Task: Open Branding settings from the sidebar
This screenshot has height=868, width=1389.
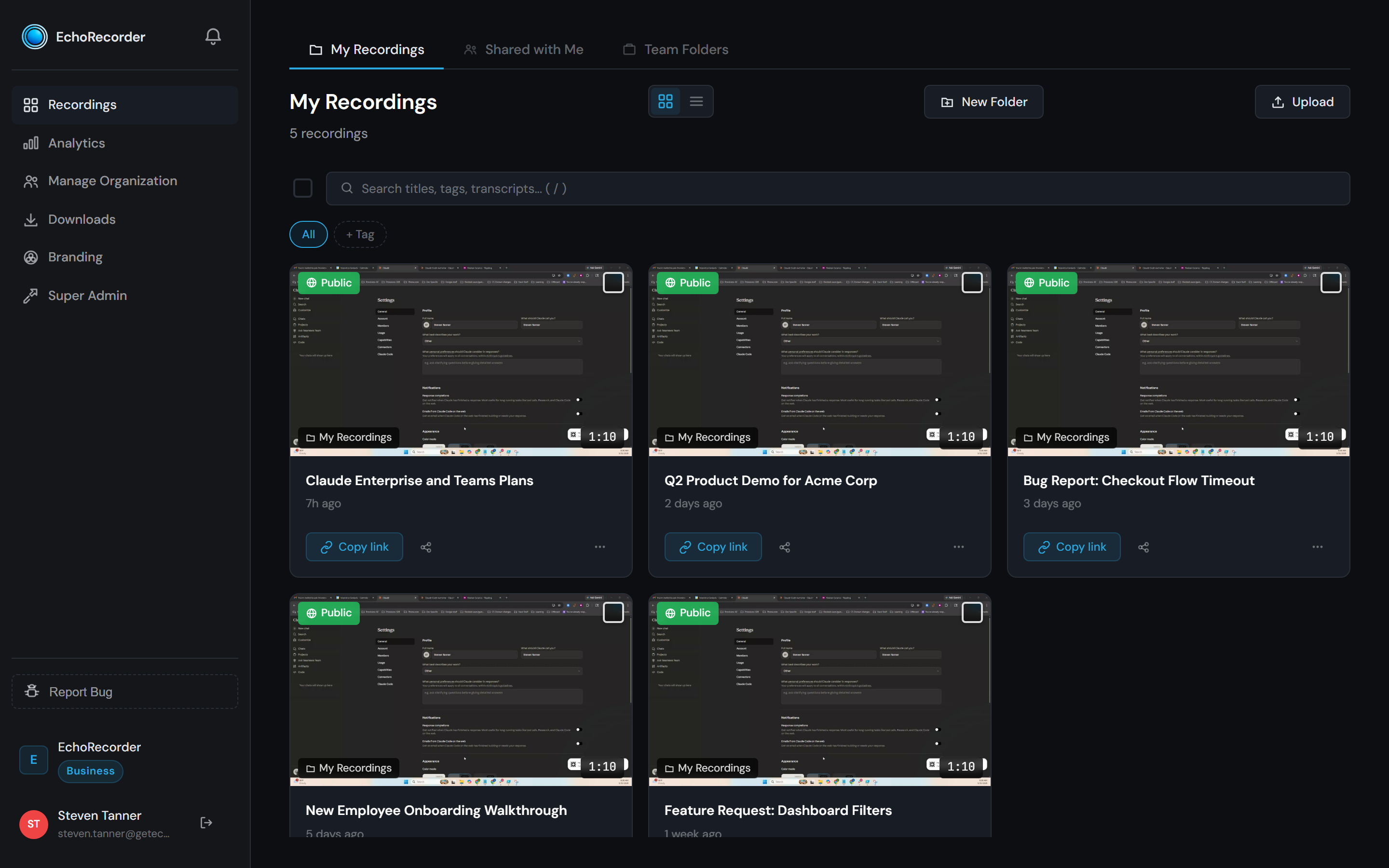Action: [75, 257]
